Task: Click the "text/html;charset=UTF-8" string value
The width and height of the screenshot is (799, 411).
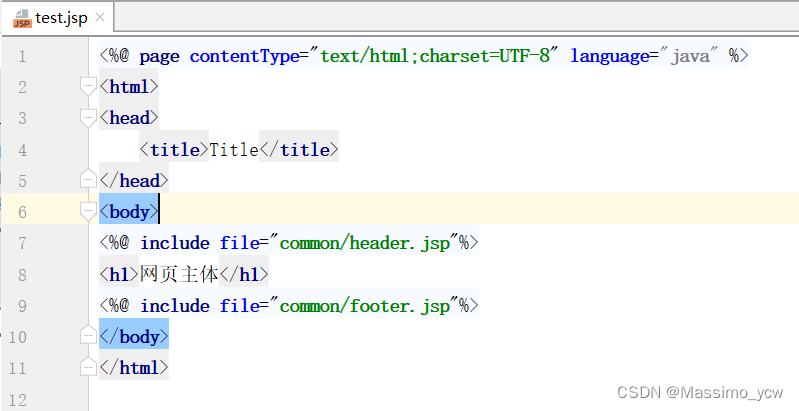Action: coord(434,56)
